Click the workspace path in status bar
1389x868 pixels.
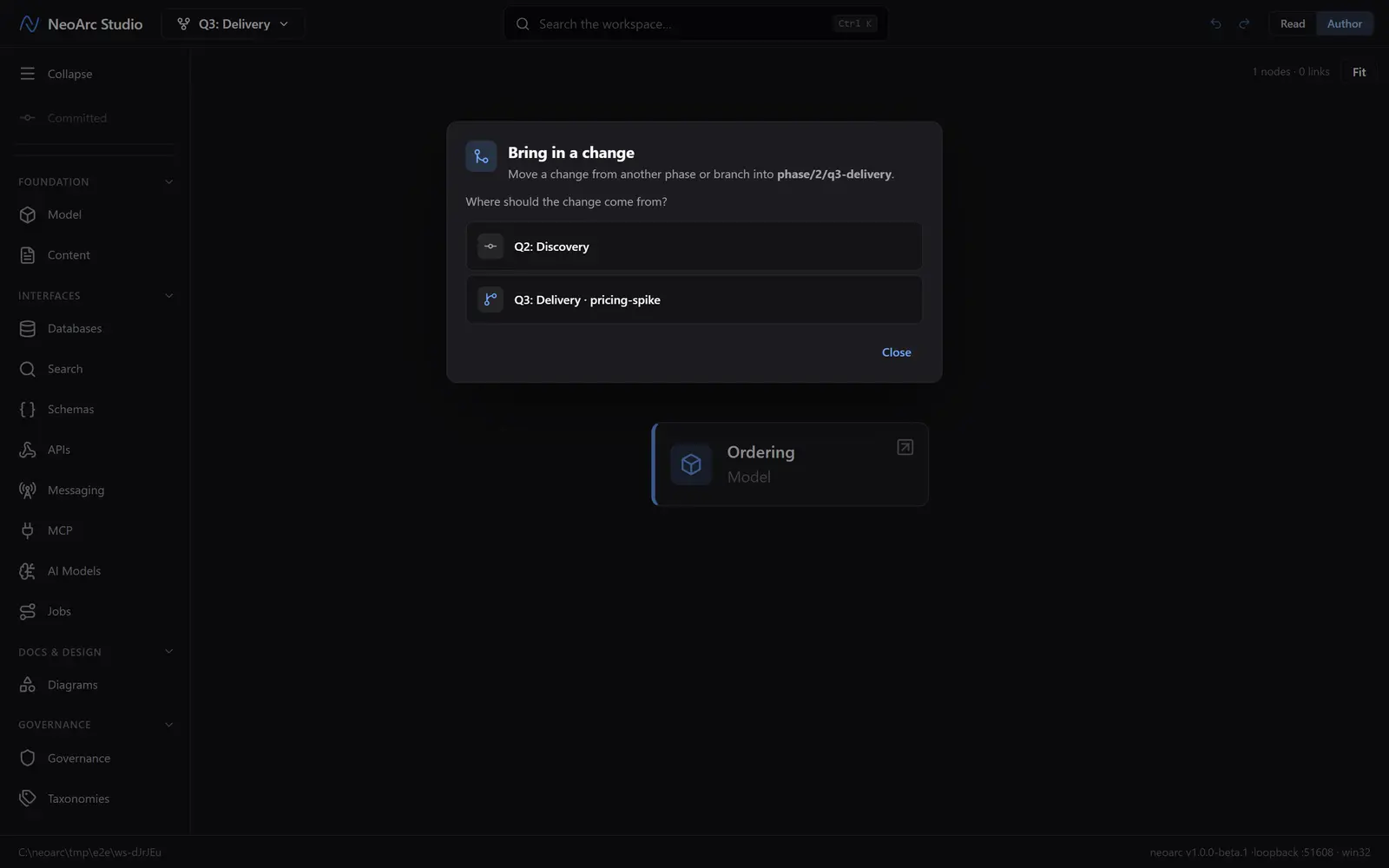89,852
